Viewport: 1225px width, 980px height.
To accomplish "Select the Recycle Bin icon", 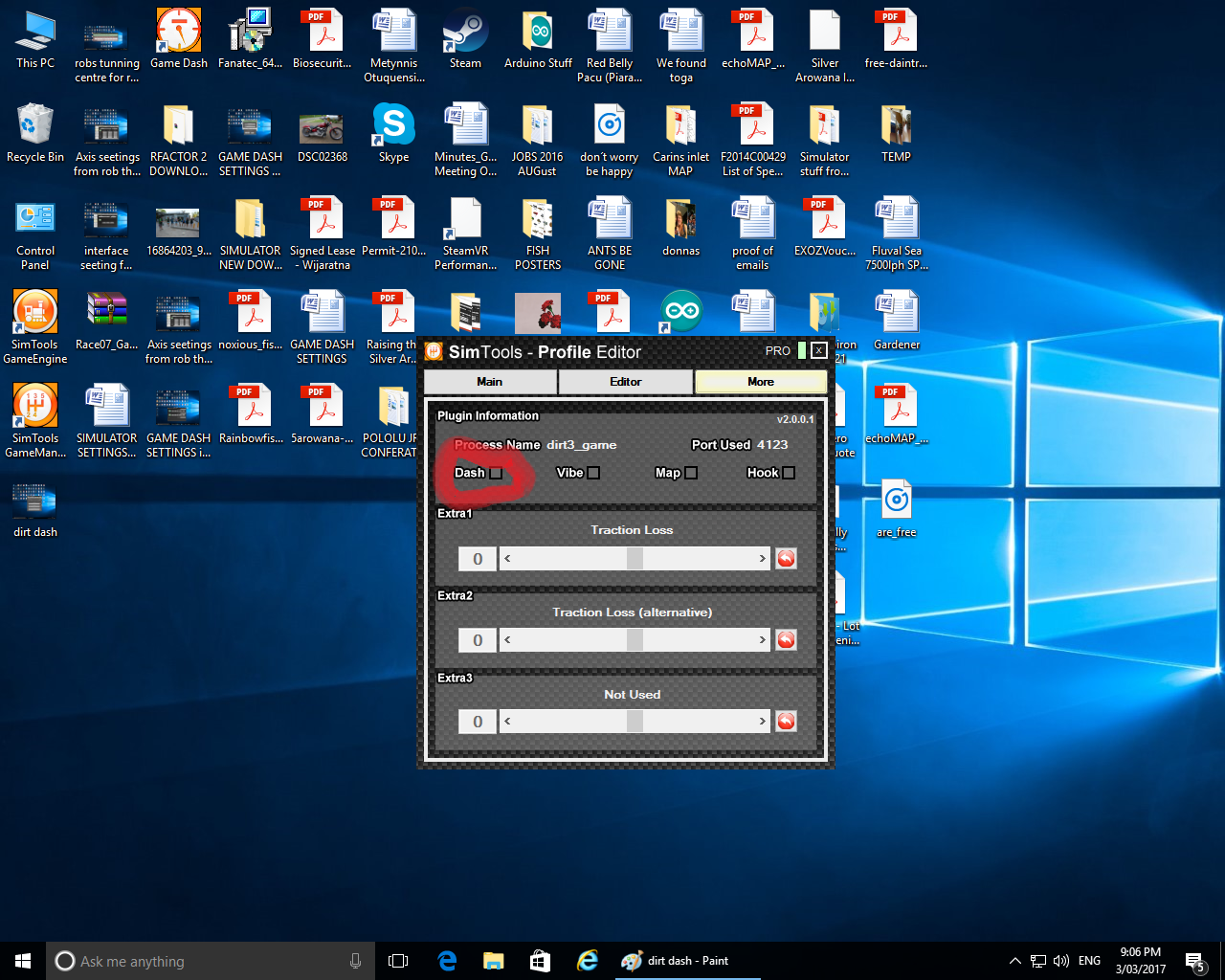I will [35, 133].
